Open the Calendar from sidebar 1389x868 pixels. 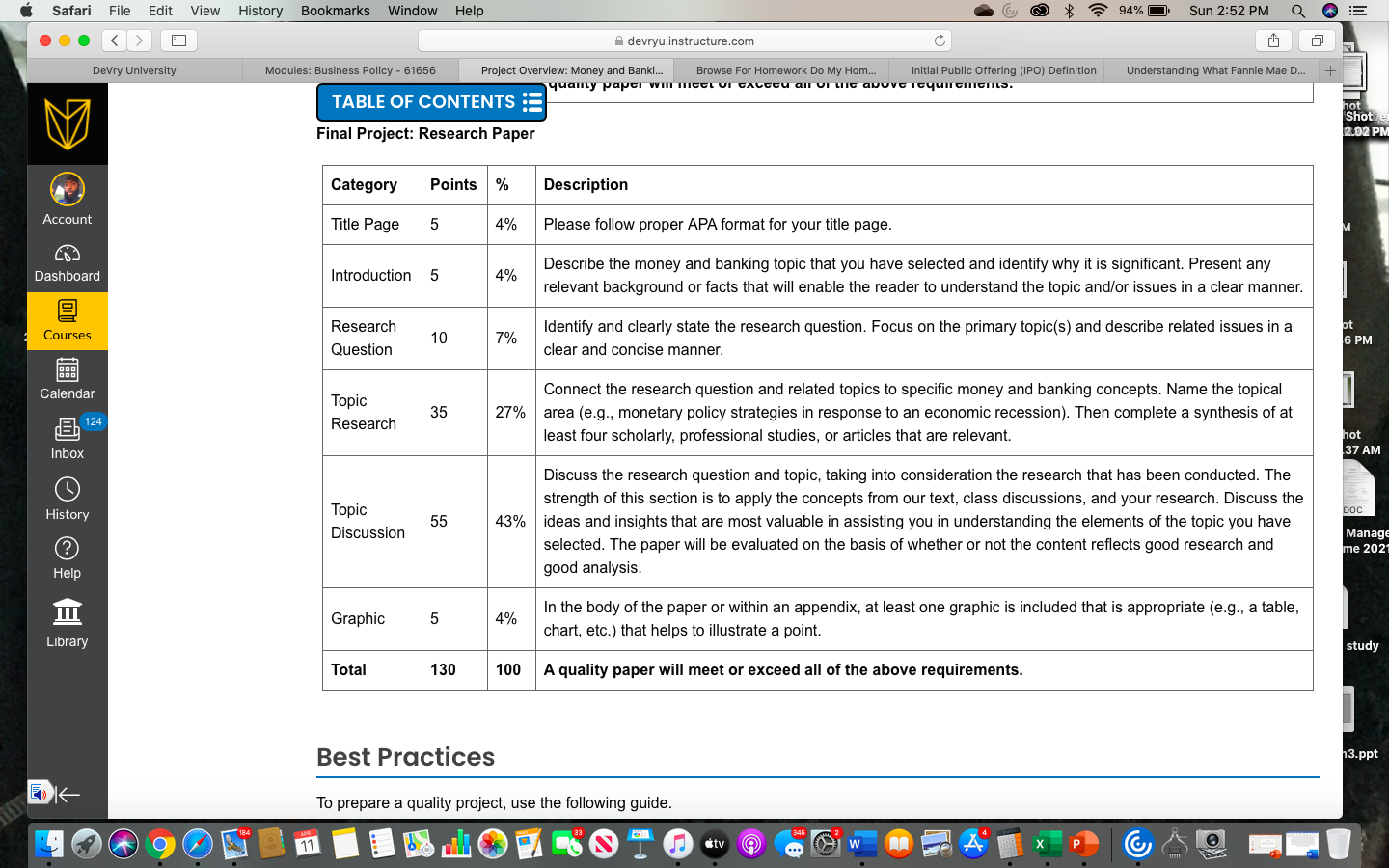67,379
